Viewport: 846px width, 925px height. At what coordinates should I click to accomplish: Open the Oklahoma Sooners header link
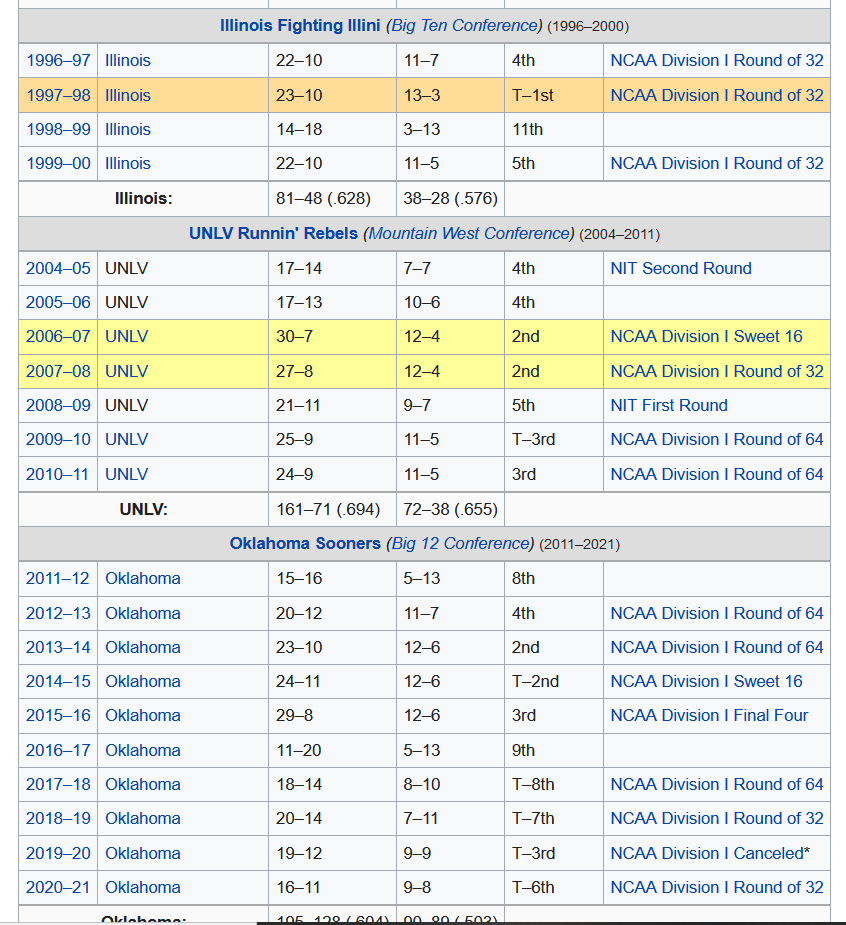tap(305, 544)
